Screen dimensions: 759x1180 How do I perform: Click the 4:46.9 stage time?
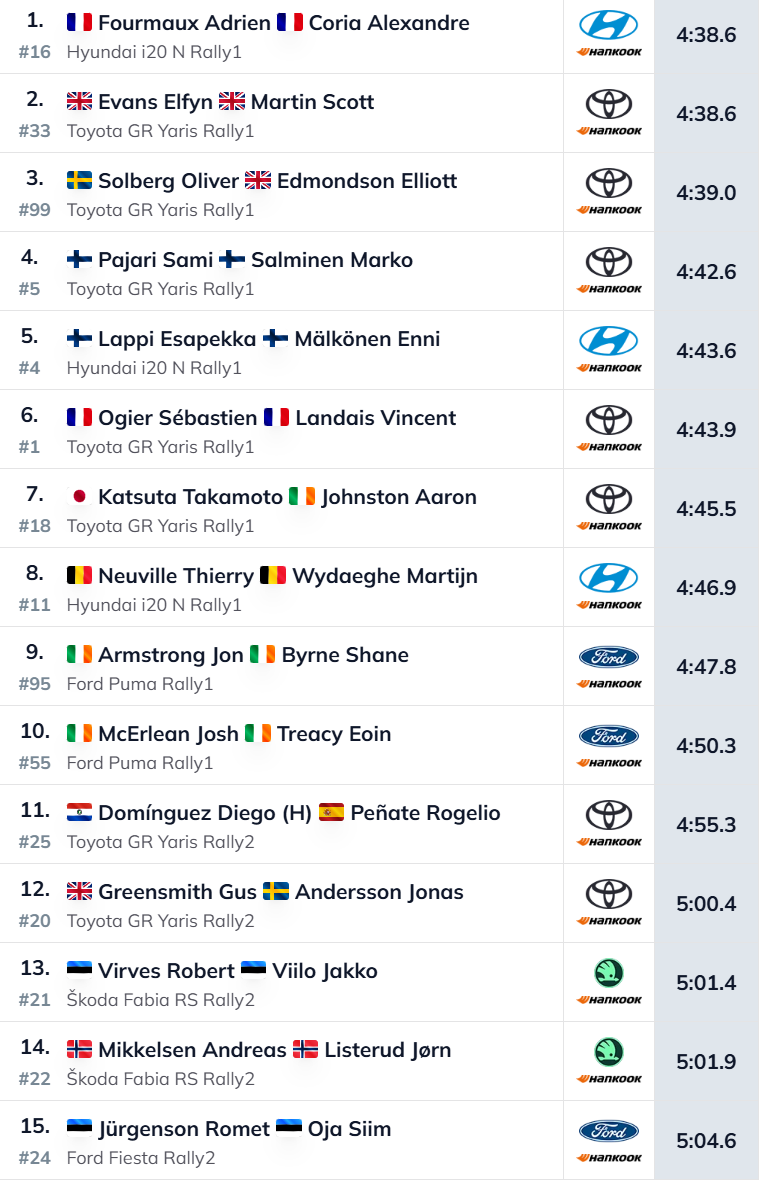coord(706,587)
